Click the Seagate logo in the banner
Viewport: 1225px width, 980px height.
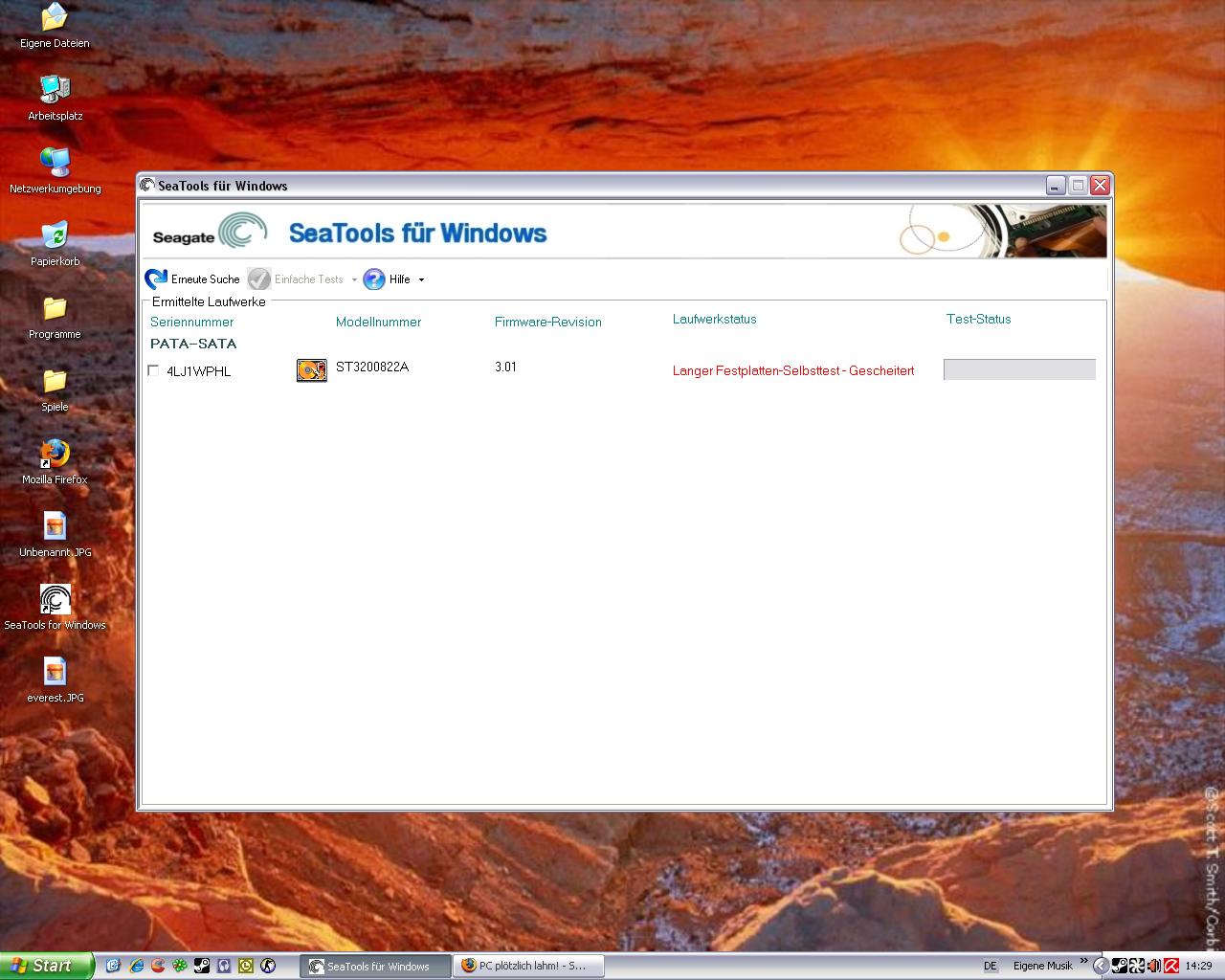click(210, 233)
